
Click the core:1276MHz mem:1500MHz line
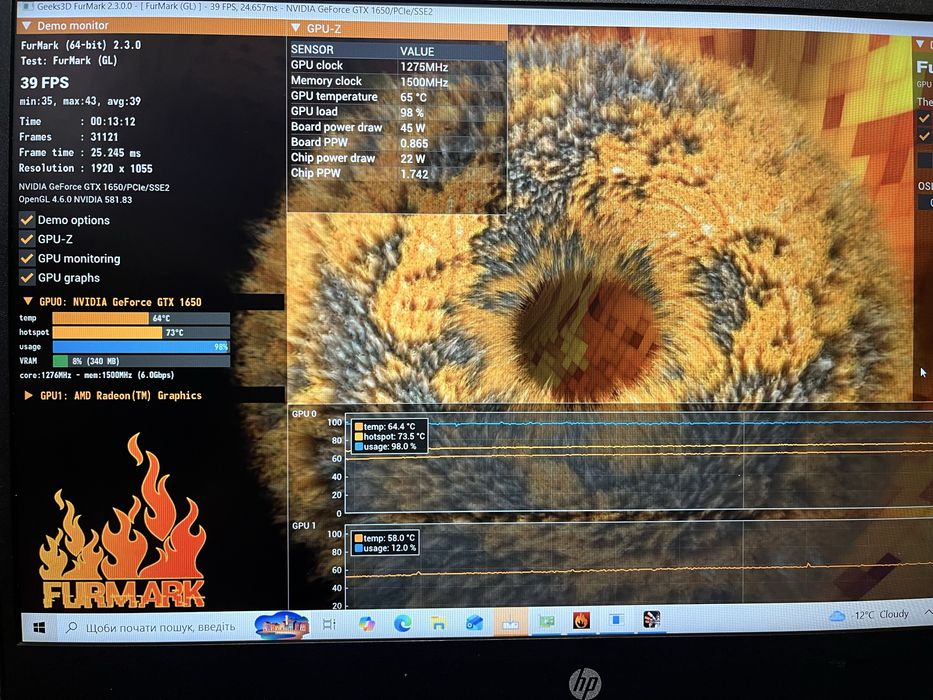click(97, 375)
